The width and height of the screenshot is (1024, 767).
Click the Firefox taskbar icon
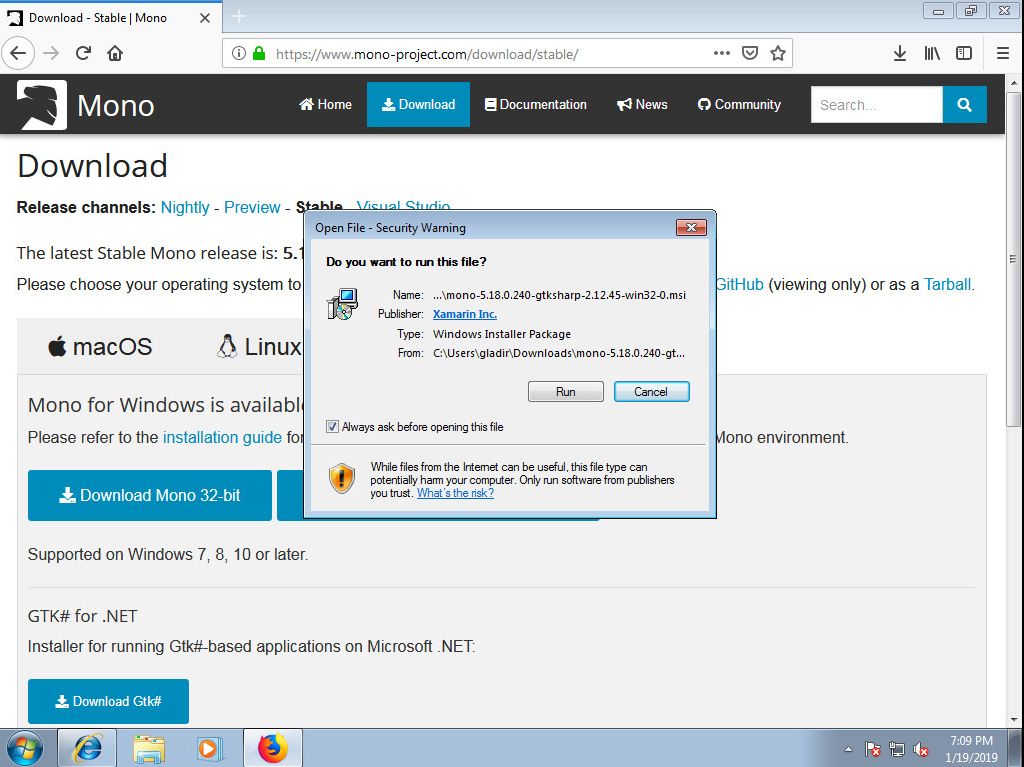pyautogui.click(x=272, y=748)
